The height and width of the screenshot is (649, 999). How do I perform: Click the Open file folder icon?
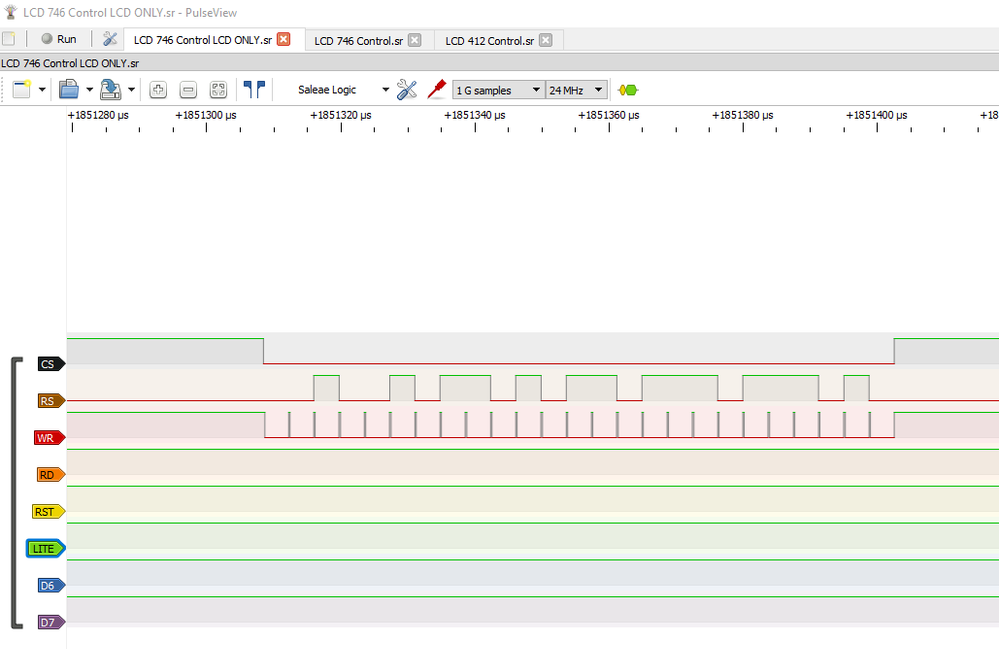(69, 89)
